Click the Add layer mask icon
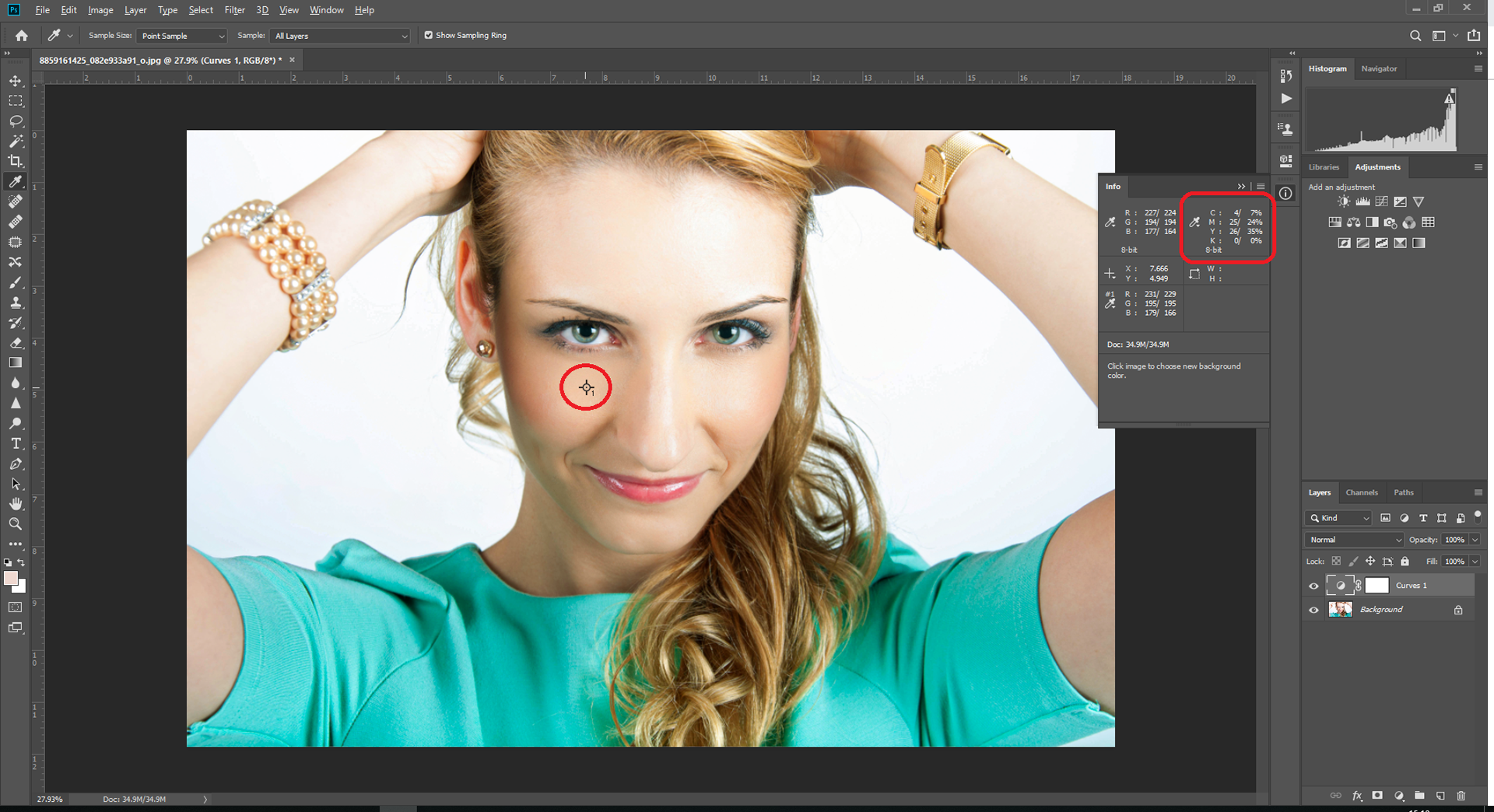 [x=1377, y=796]
